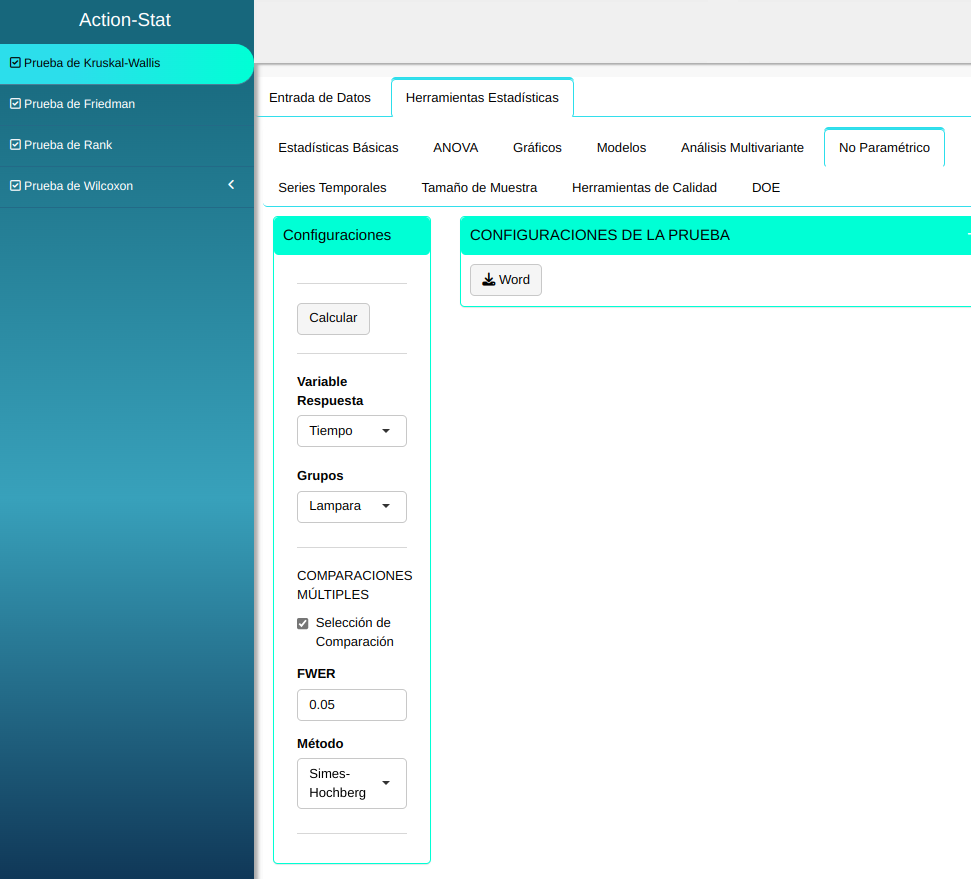Screen dimensions: 971x879
Task: Click the check icon beside Prueba de Wilcoxon
Action: click(x=15, y=186)
